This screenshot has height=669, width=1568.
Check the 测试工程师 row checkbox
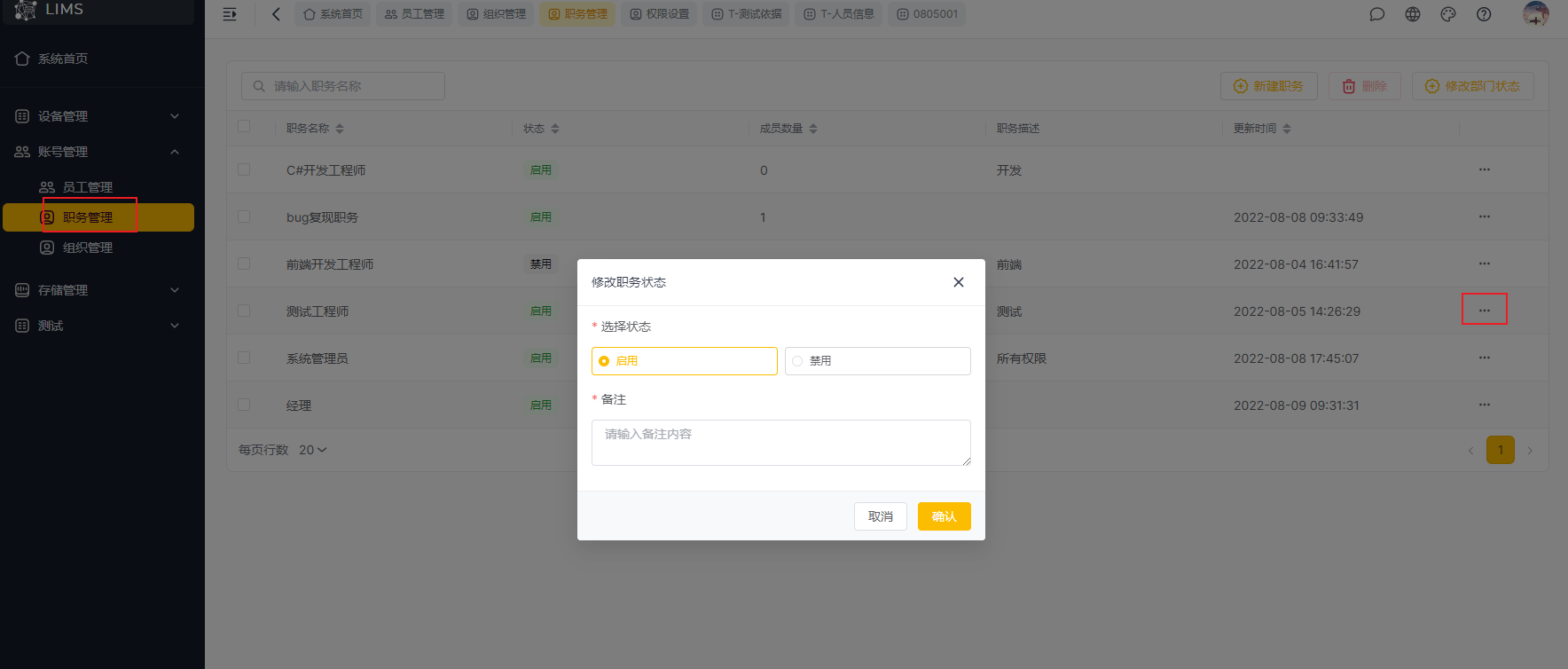(244, 311)
